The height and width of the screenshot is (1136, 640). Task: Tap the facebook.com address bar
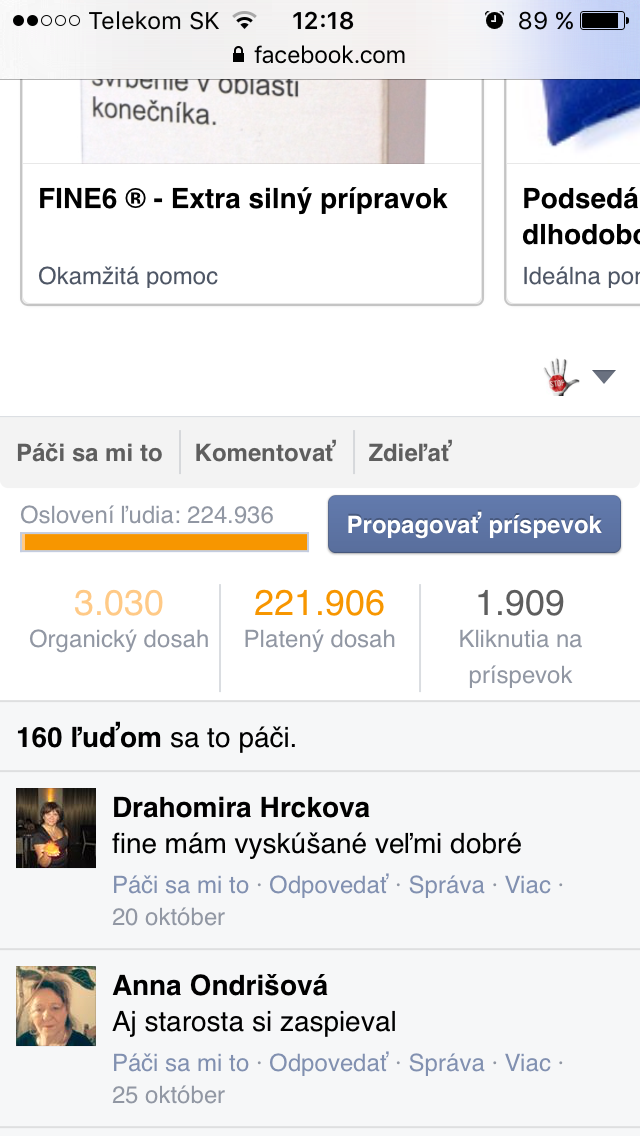pos(320,55)
